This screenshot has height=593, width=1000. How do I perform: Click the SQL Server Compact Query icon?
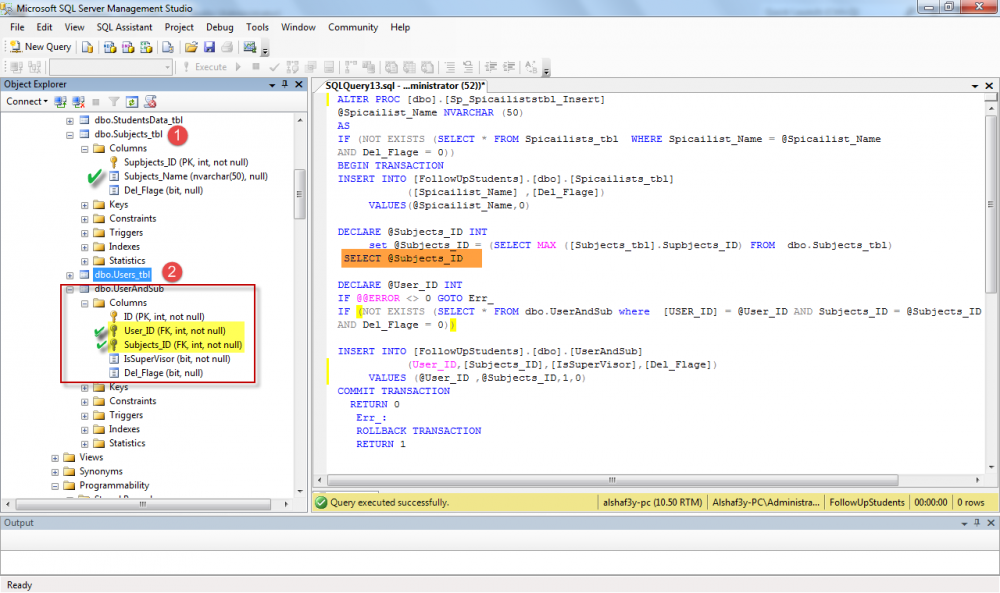(168, 47)
